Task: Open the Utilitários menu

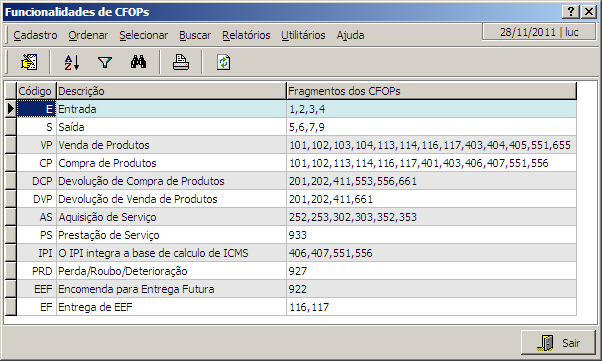Action: point(303,35)
